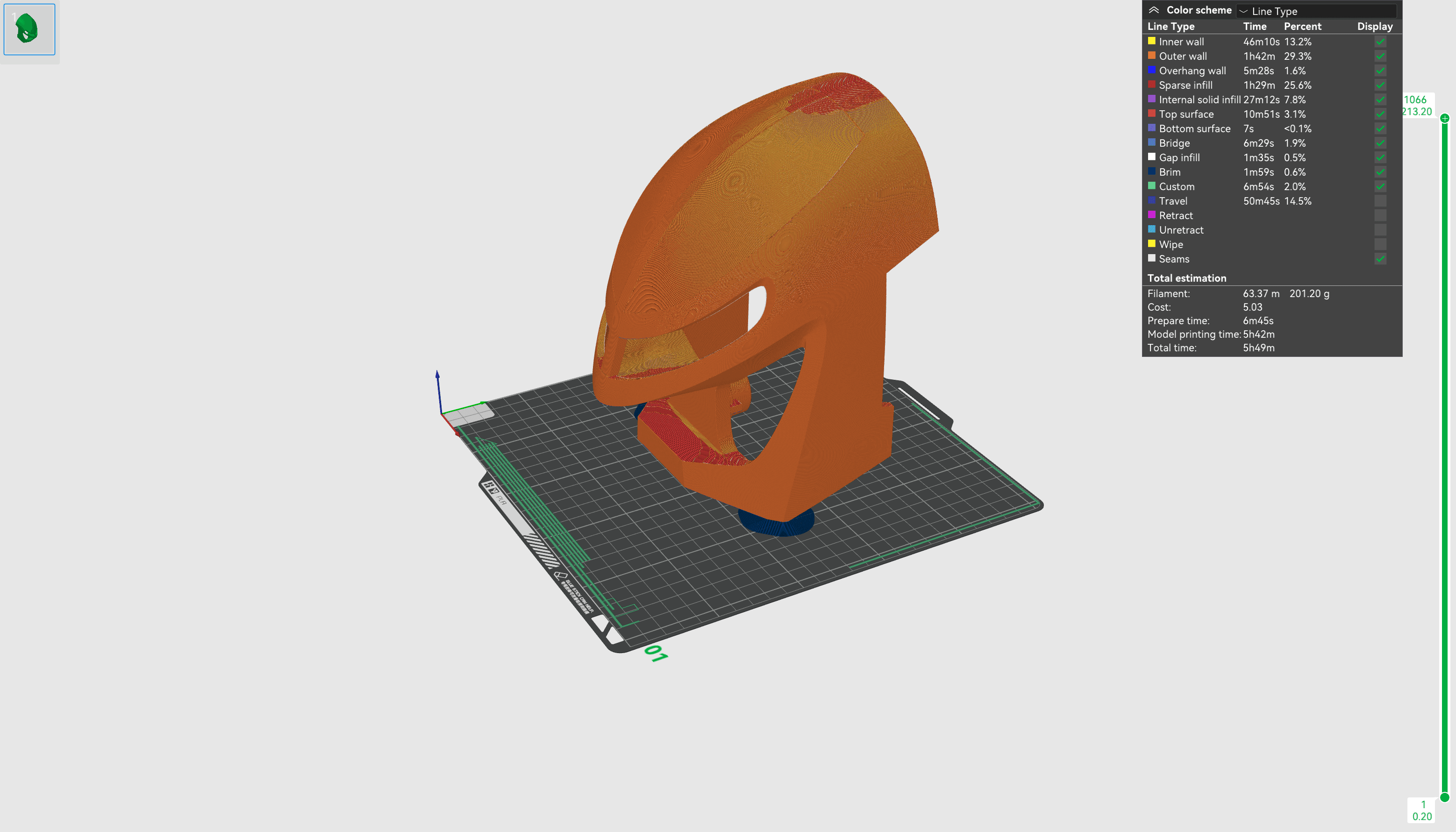Toggle Inner wall display checkbox
The image size is (1456, 832).
[1380, 42]
